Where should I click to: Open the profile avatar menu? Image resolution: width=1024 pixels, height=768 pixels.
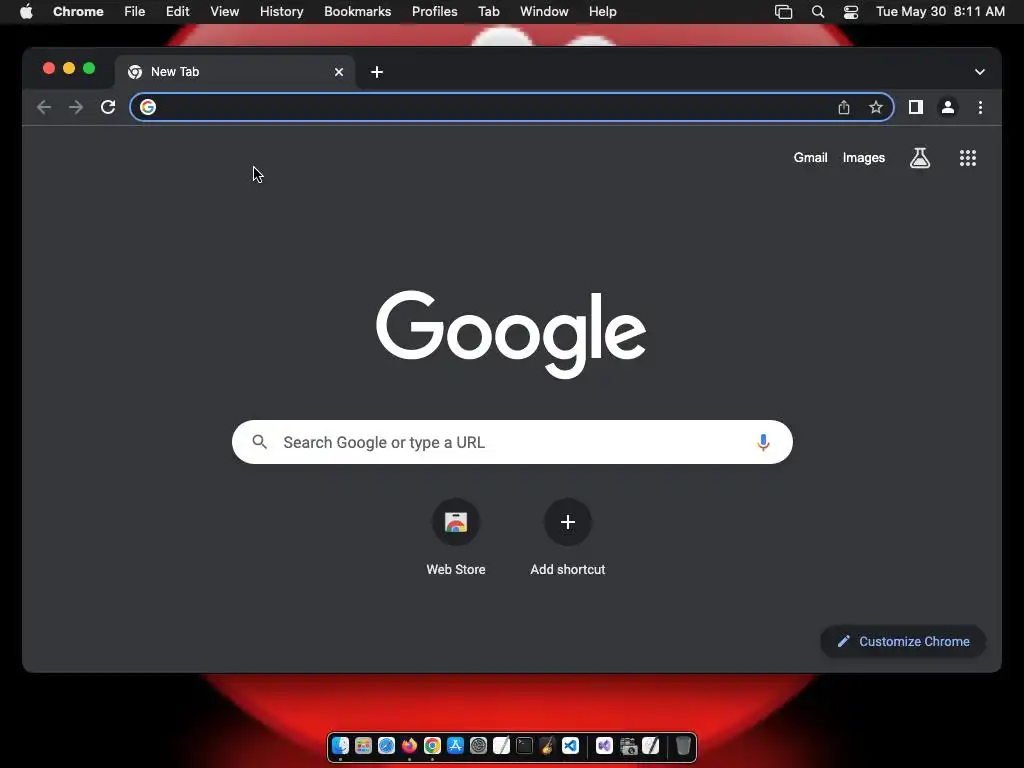click(x=948, y=107)
